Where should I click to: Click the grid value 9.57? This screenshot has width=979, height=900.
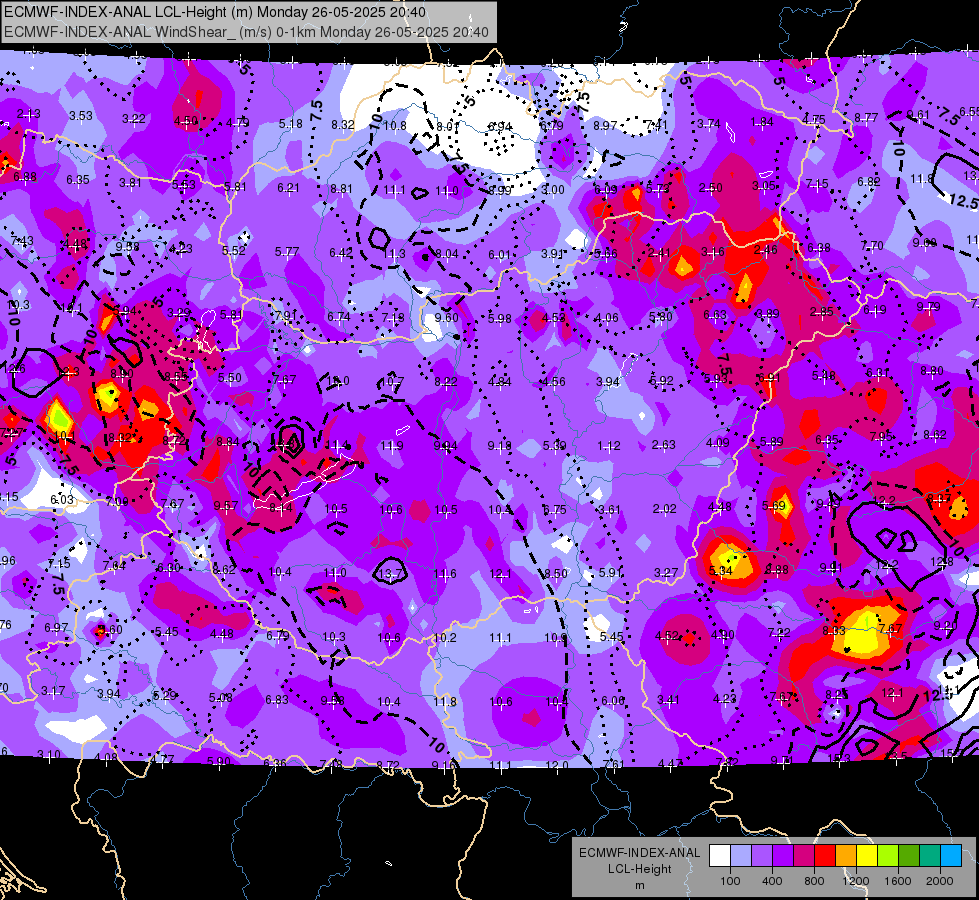point(225,506)
